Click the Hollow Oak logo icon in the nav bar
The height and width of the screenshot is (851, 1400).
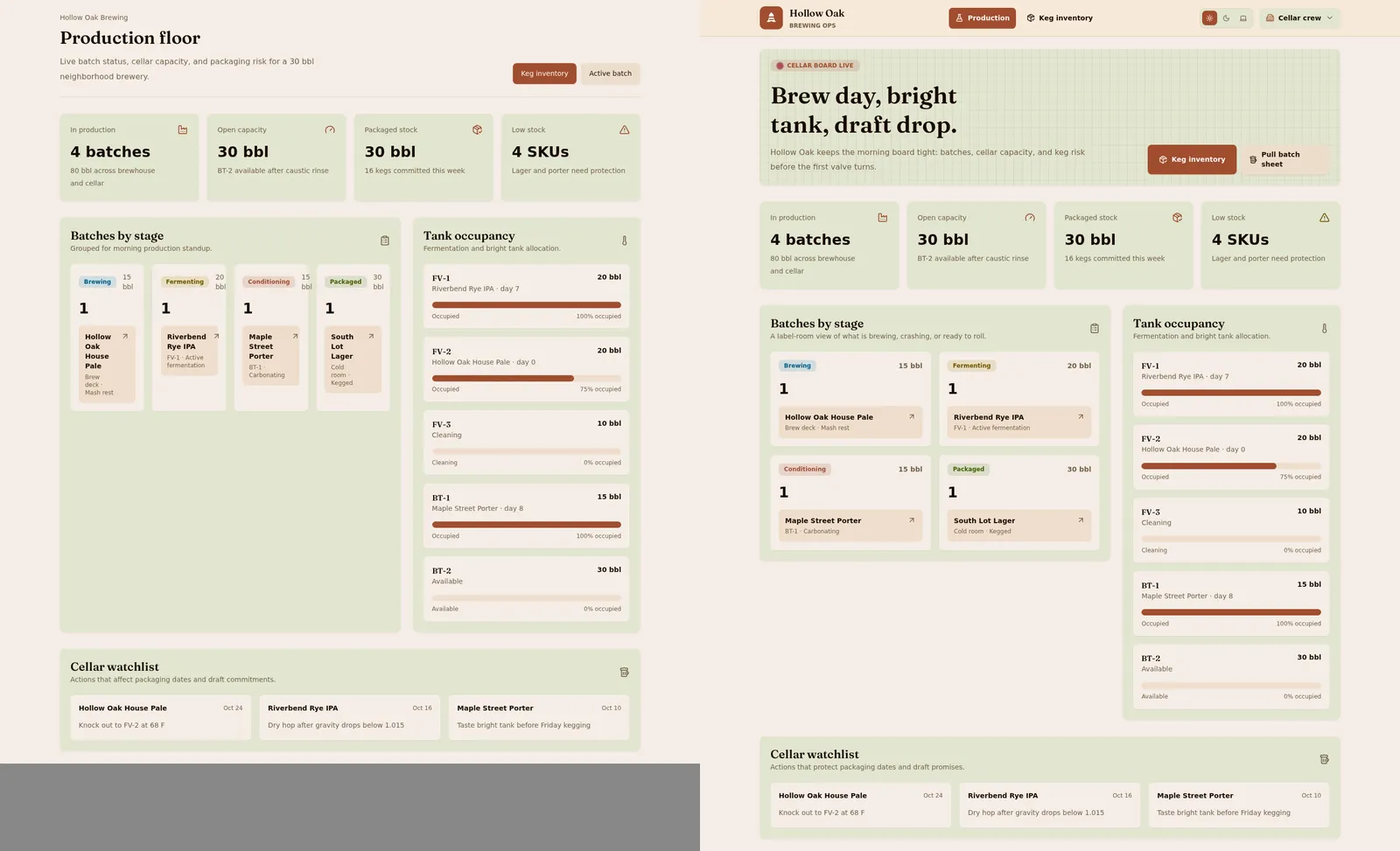(x=771, y=17)
